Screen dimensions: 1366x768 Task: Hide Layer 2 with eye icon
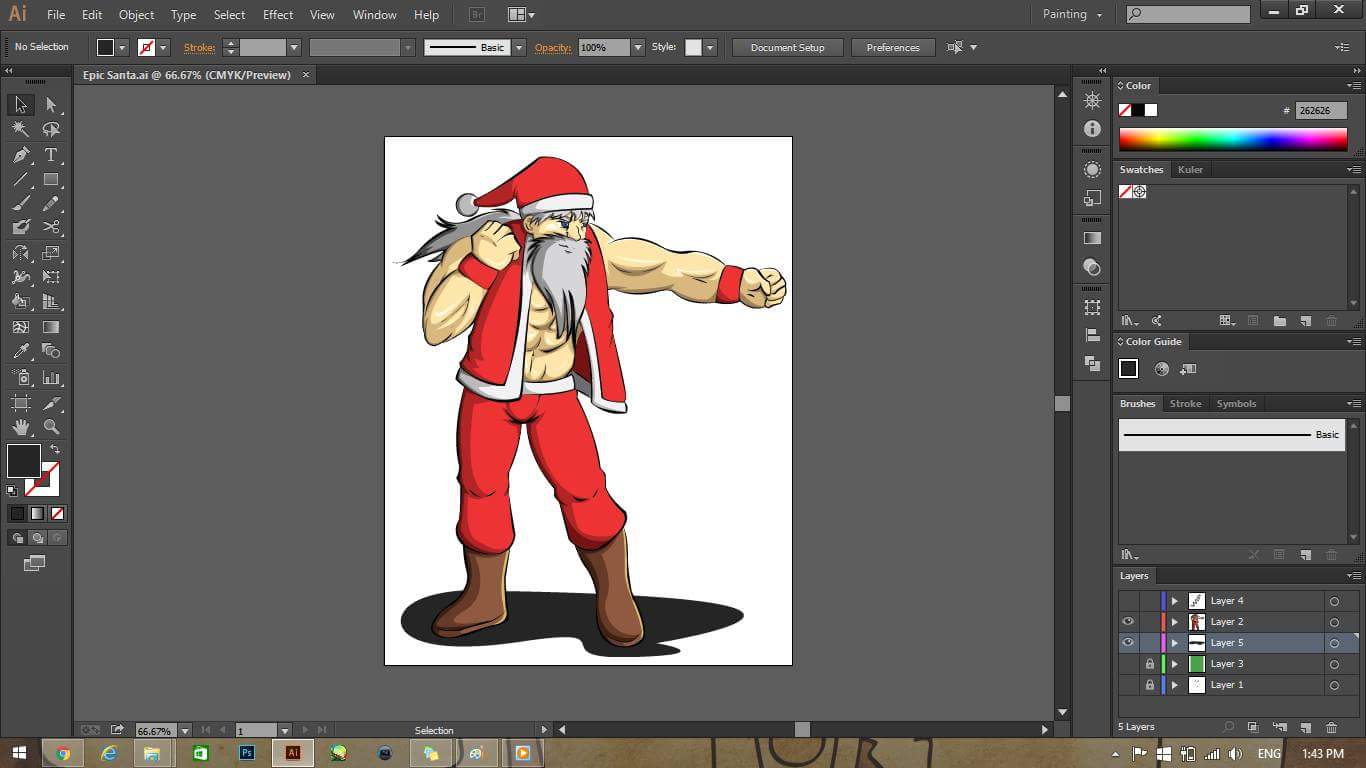pos(1128,622)
